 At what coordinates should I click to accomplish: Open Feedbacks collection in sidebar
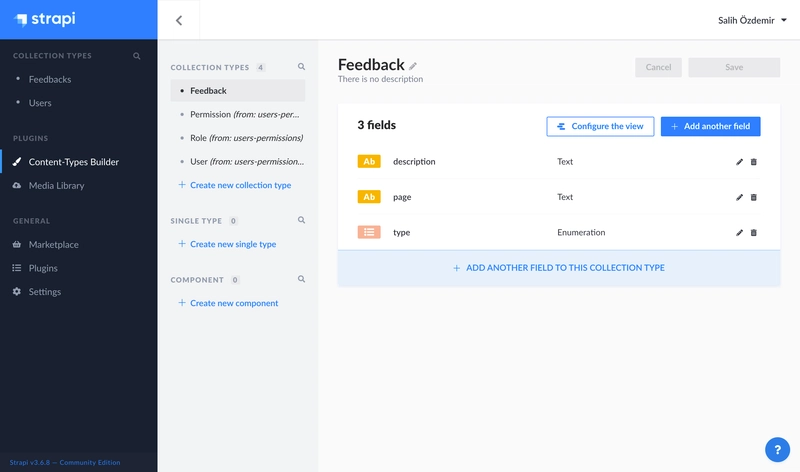[x=50, y=79]
